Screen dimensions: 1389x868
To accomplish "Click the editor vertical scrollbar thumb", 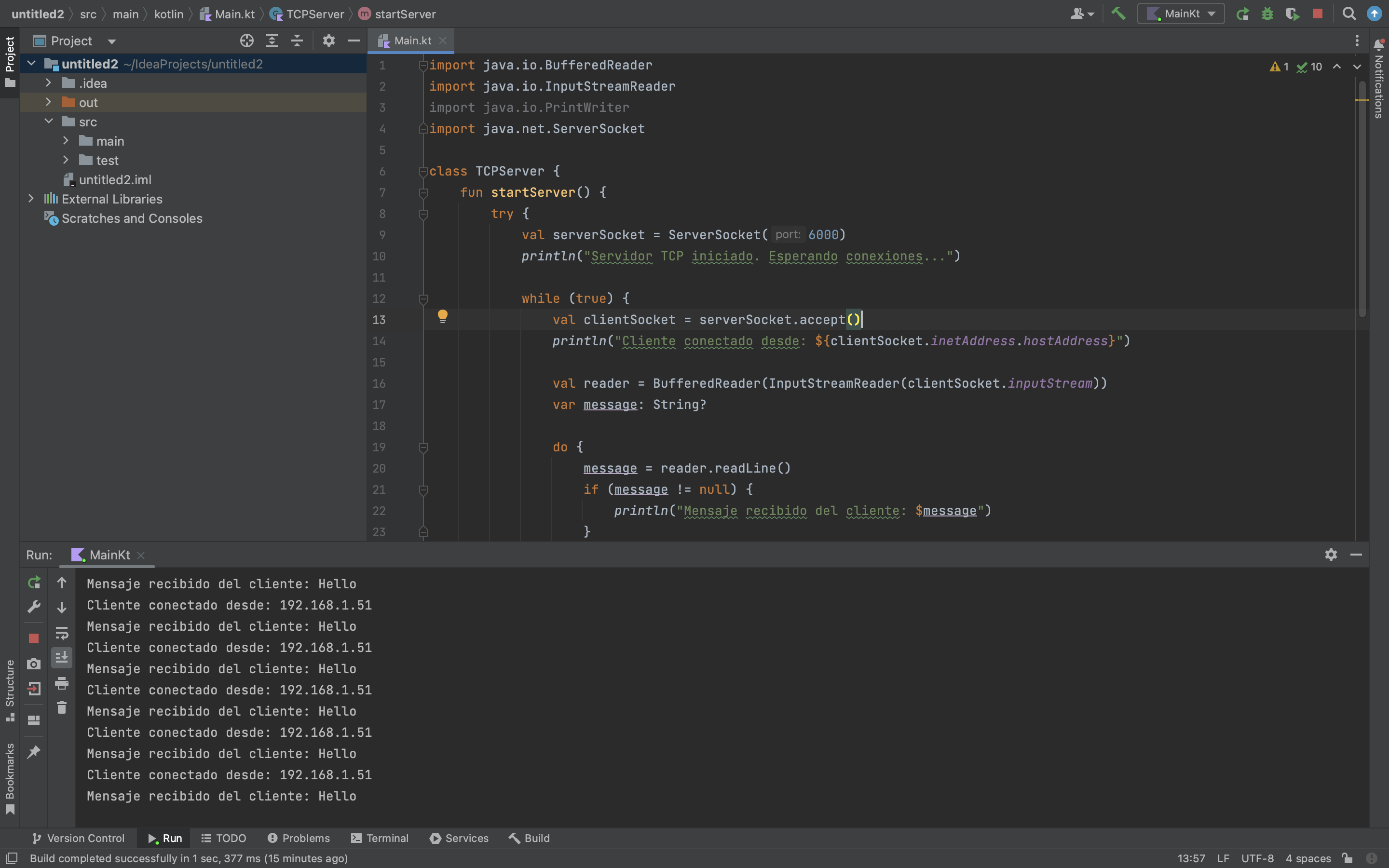I will click(x=1362, y=198).
